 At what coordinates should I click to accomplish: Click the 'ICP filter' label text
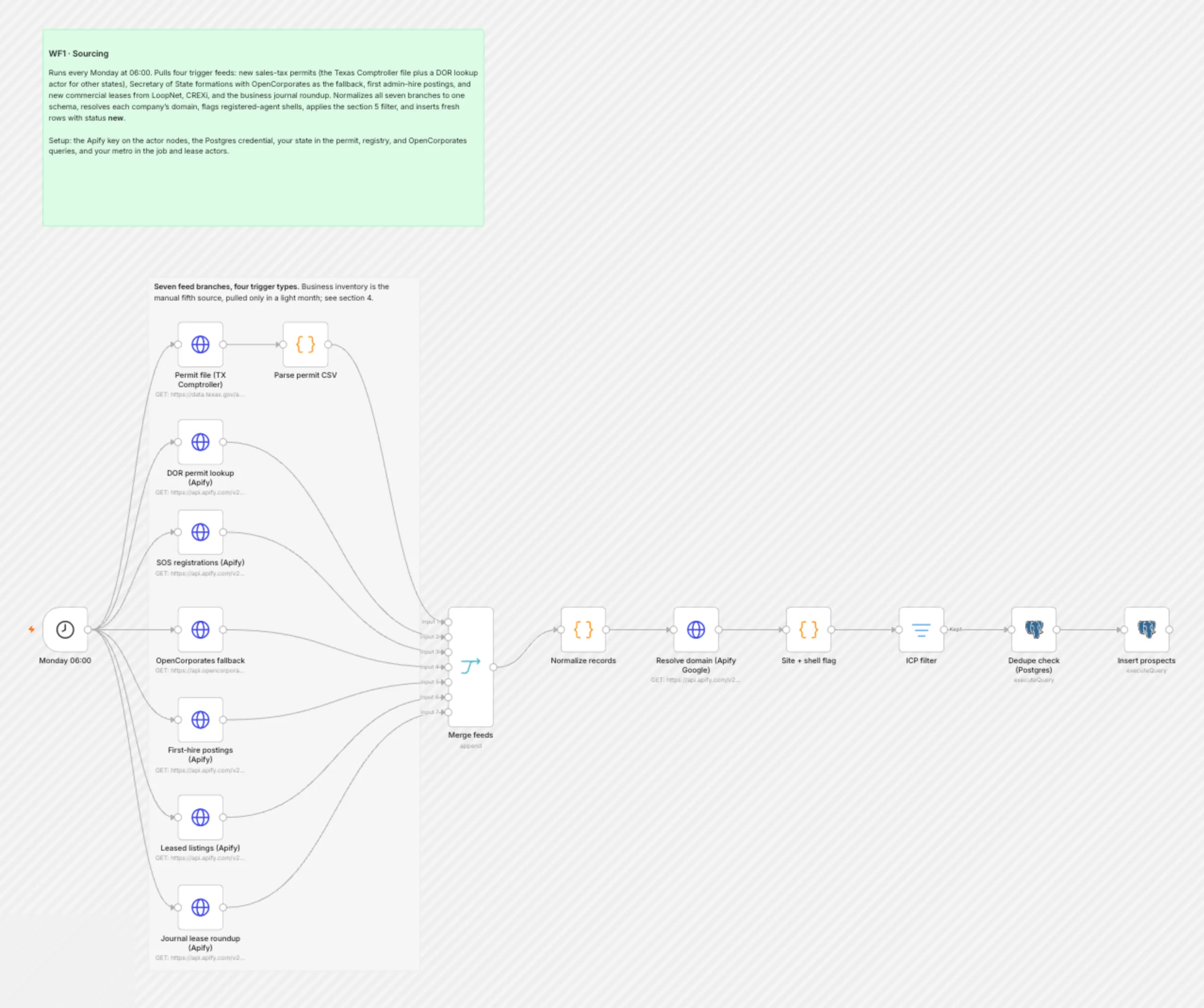[921, 660]
